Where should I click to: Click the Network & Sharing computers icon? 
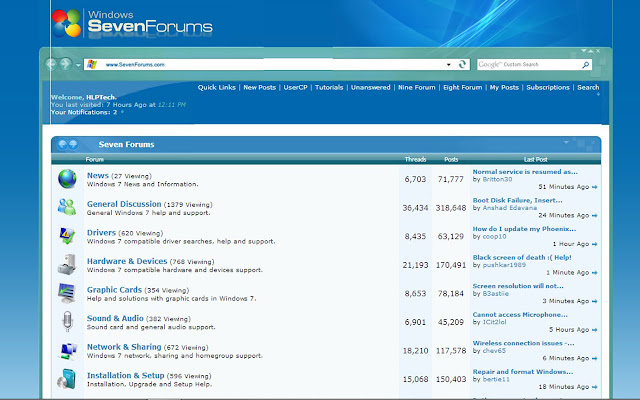67,351
